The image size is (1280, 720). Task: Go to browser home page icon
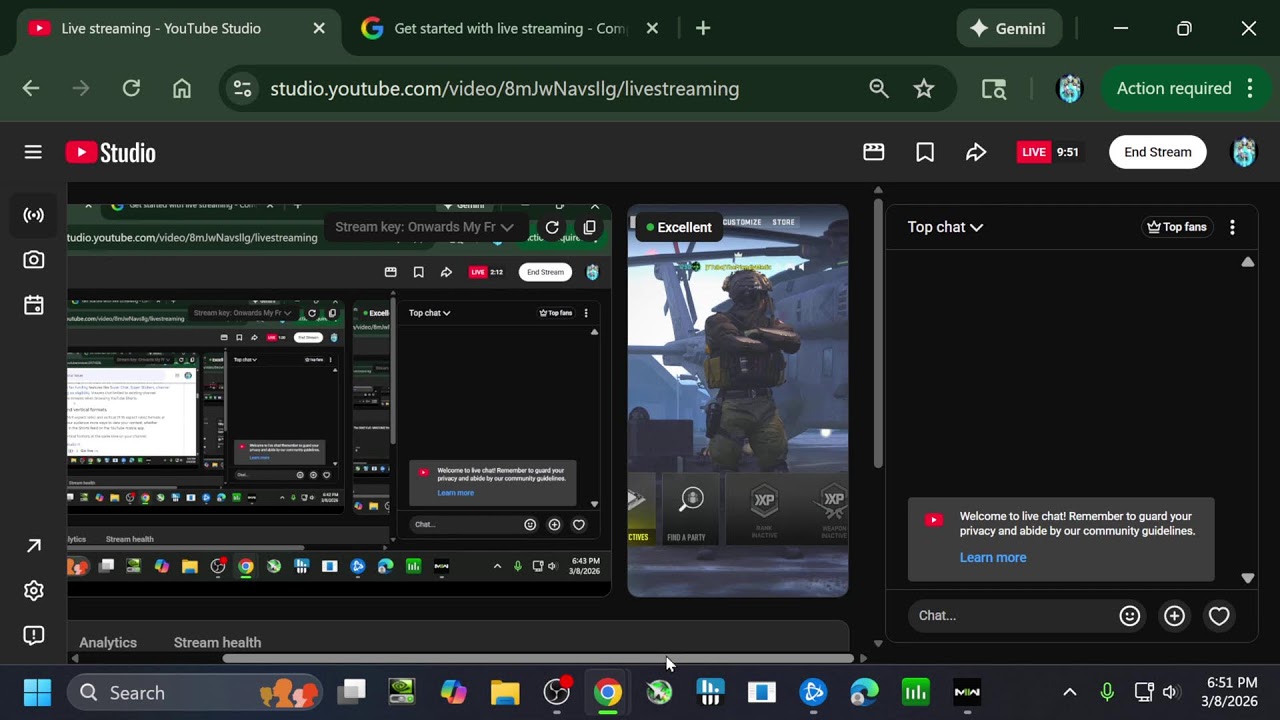[182, 89]
